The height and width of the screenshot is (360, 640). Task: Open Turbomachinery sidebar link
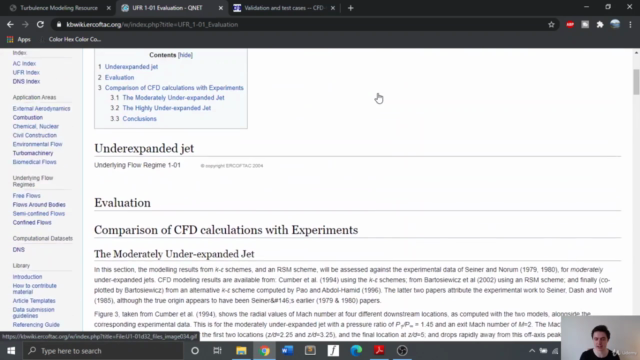(33, 153)
